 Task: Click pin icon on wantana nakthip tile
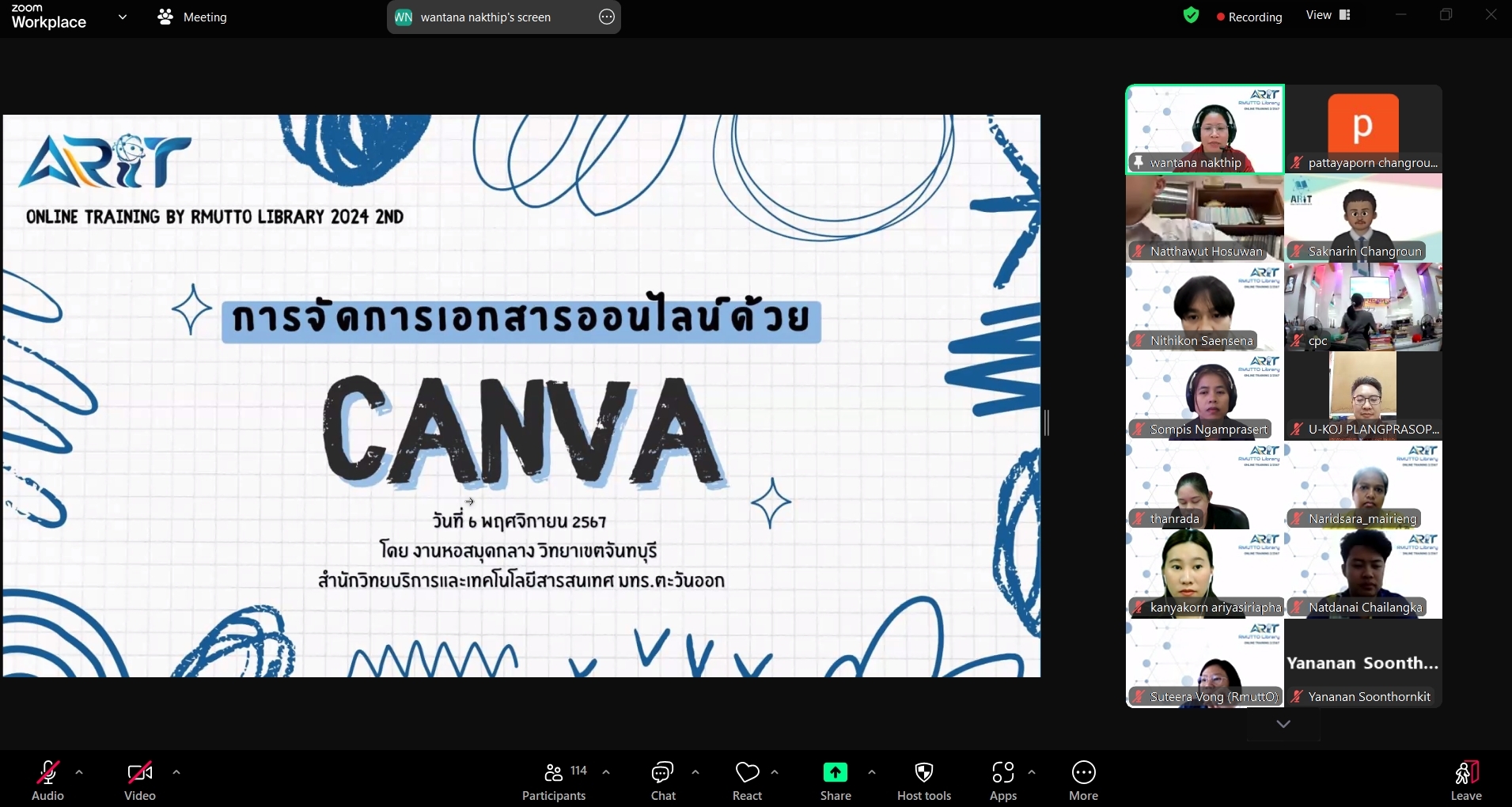pos(1139,162)
